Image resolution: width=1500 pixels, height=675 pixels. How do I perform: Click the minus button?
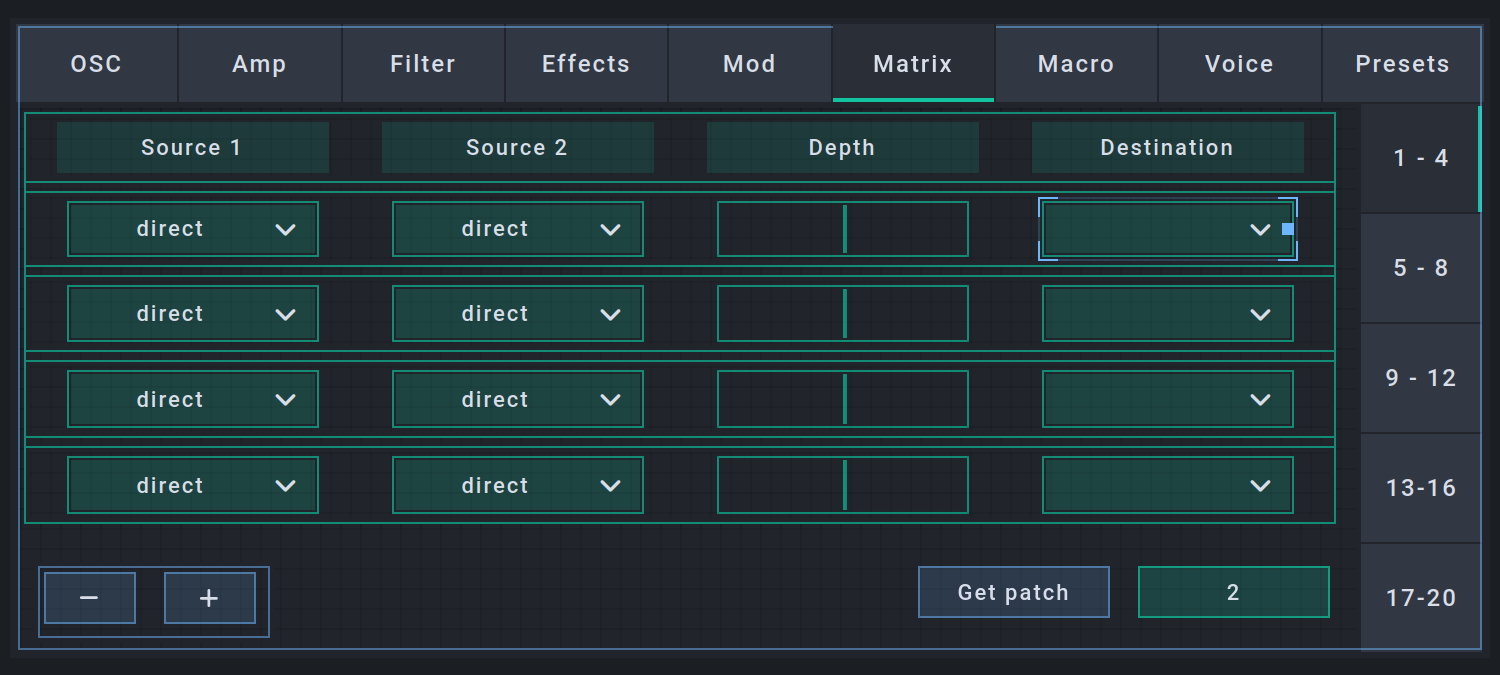pos(89,598)
